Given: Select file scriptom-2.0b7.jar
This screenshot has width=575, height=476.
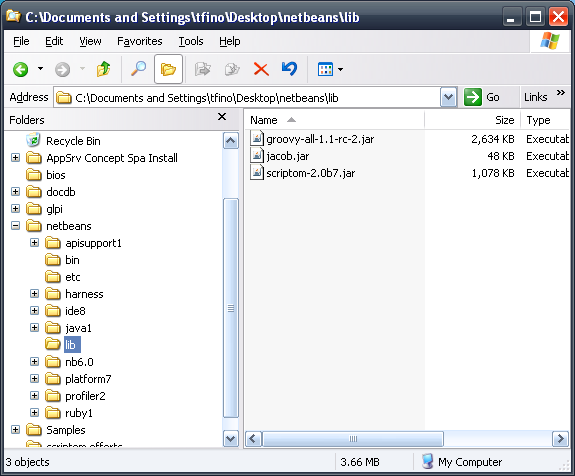Looking at the screenshot, I should pyautogui.click(x=311, y=173).
